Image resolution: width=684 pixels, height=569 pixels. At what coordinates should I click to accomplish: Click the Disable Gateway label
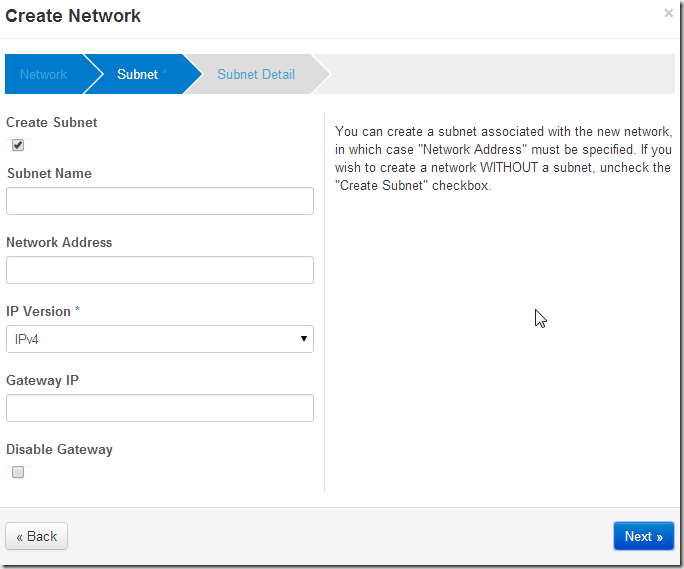click(59, 449)
